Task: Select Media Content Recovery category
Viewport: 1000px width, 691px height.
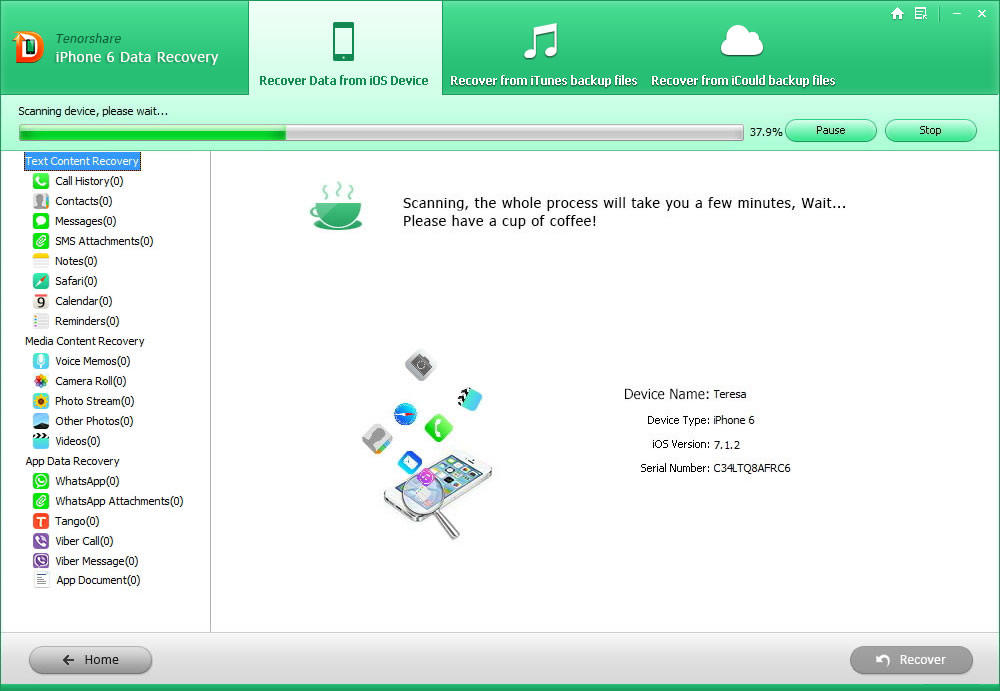Action: click(85, 341)
